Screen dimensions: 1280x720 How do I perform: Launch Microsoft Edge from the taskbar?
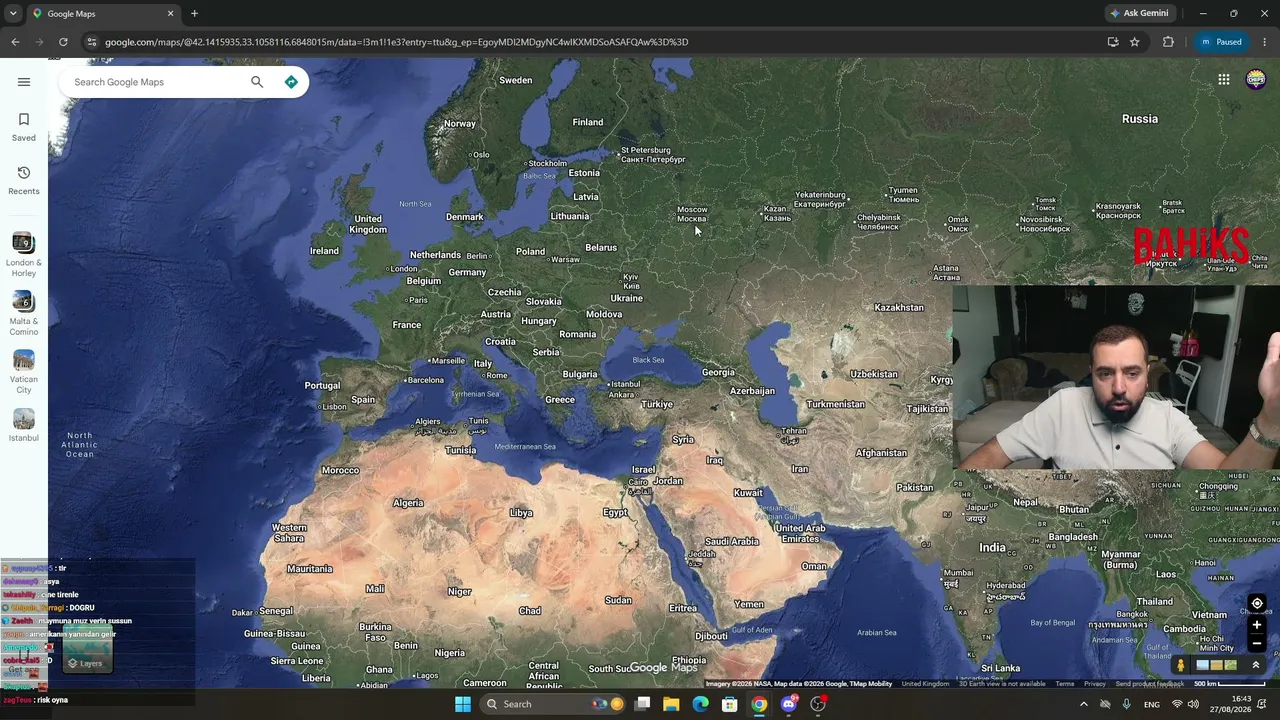[x=701, y=704]
